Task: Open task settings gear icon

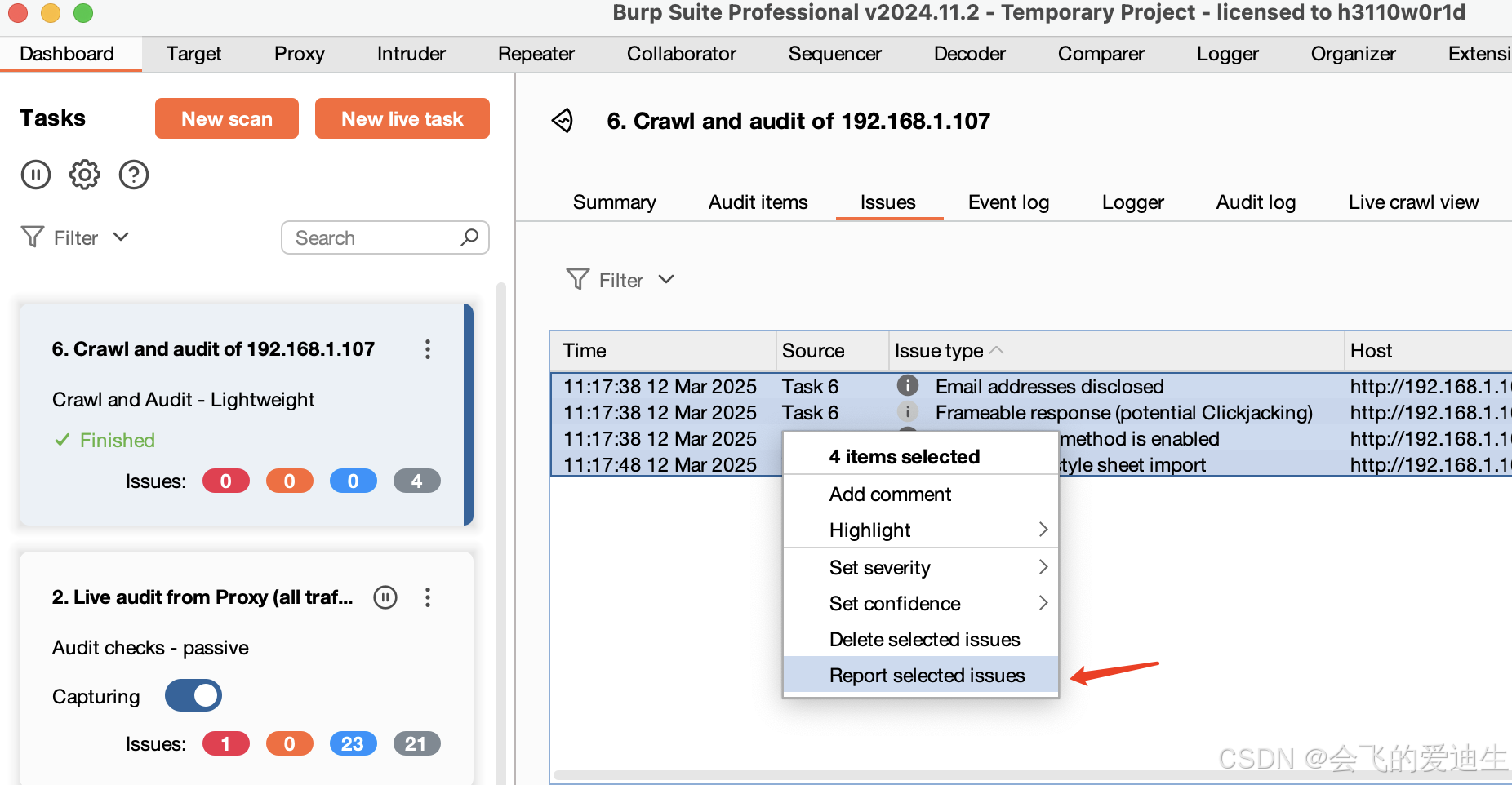Action: pyautogui.click(x=85, y=175)
